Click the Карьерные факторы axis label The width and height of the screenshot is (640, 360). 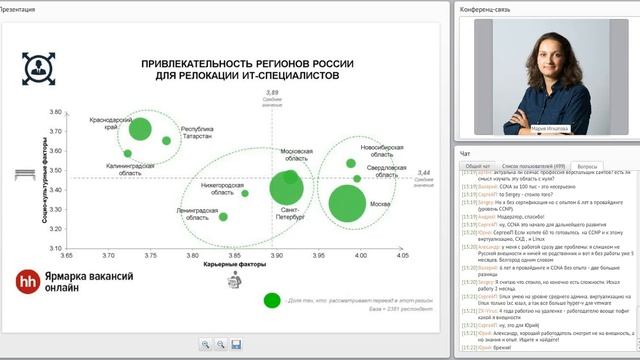click(235, 264)
